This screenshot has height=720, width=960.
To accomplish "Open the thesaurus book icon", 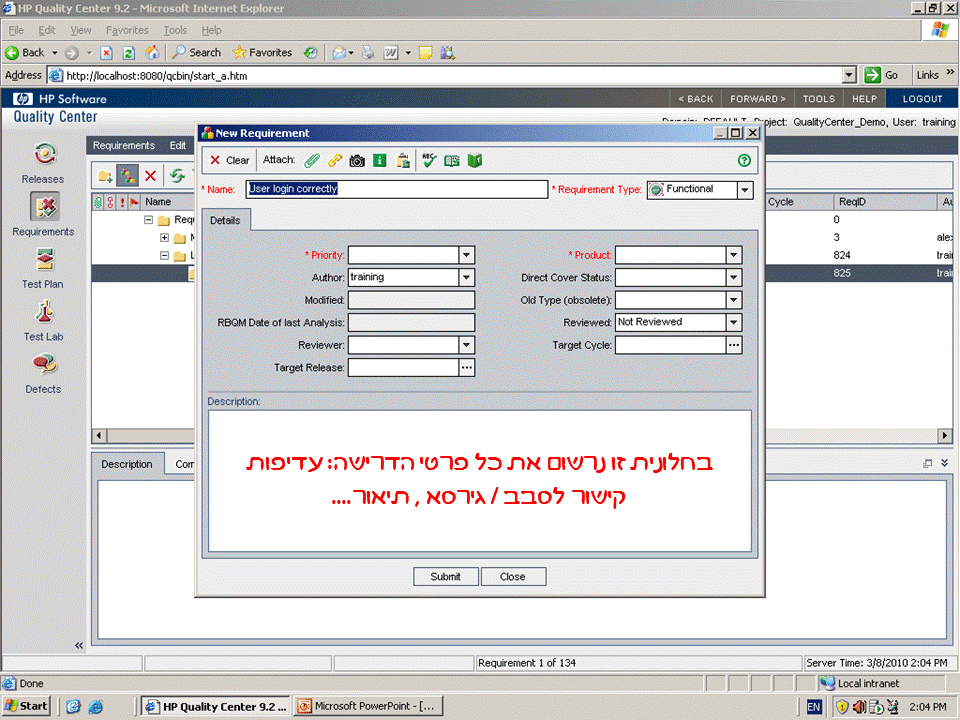I will [452, 160].
